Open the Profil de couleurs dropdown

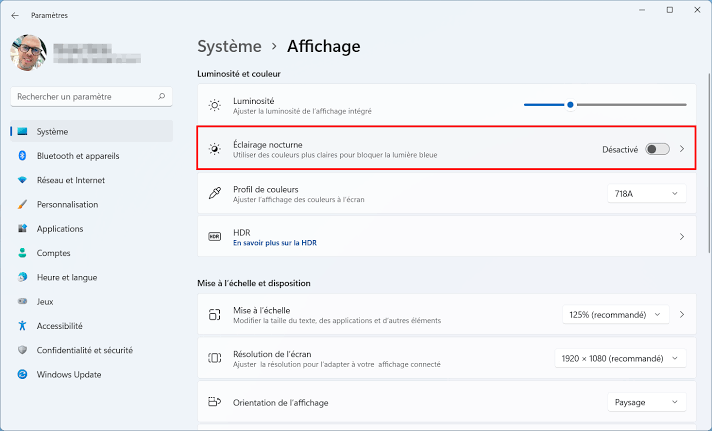point(646,193)
